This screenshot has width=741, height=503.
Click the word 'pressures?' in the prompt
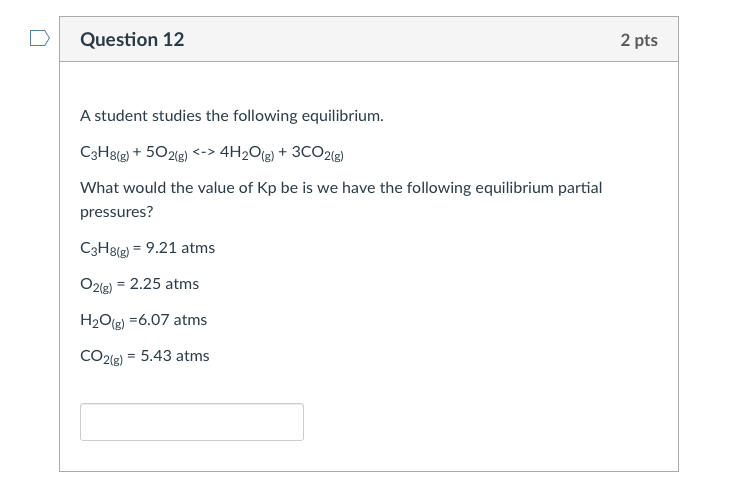pos(116,212)
